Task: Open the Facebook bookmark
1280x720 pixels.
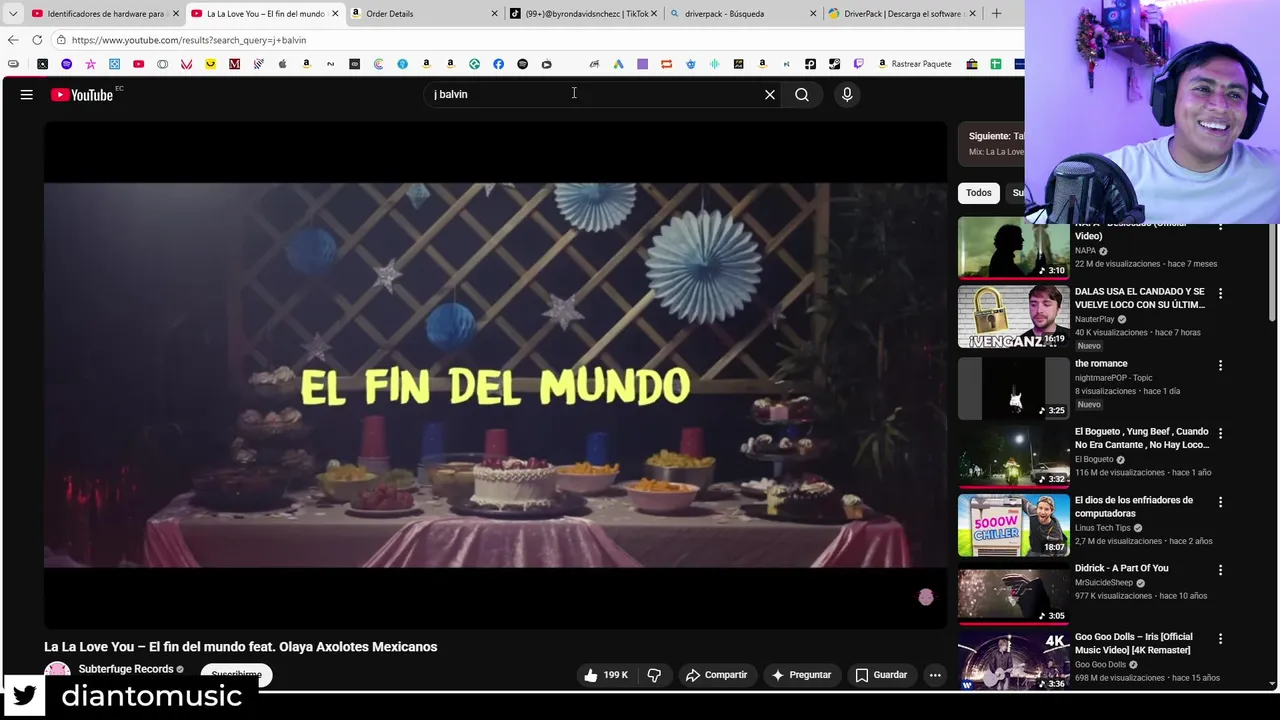Action: tap(498, 64)
